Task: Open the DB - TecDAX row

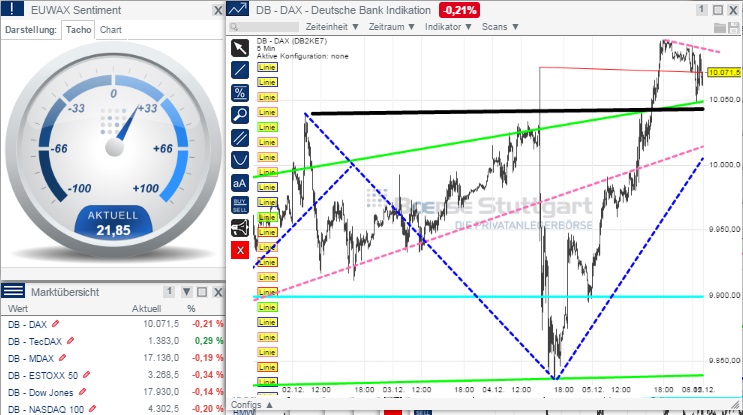Action: click(113, 341)
